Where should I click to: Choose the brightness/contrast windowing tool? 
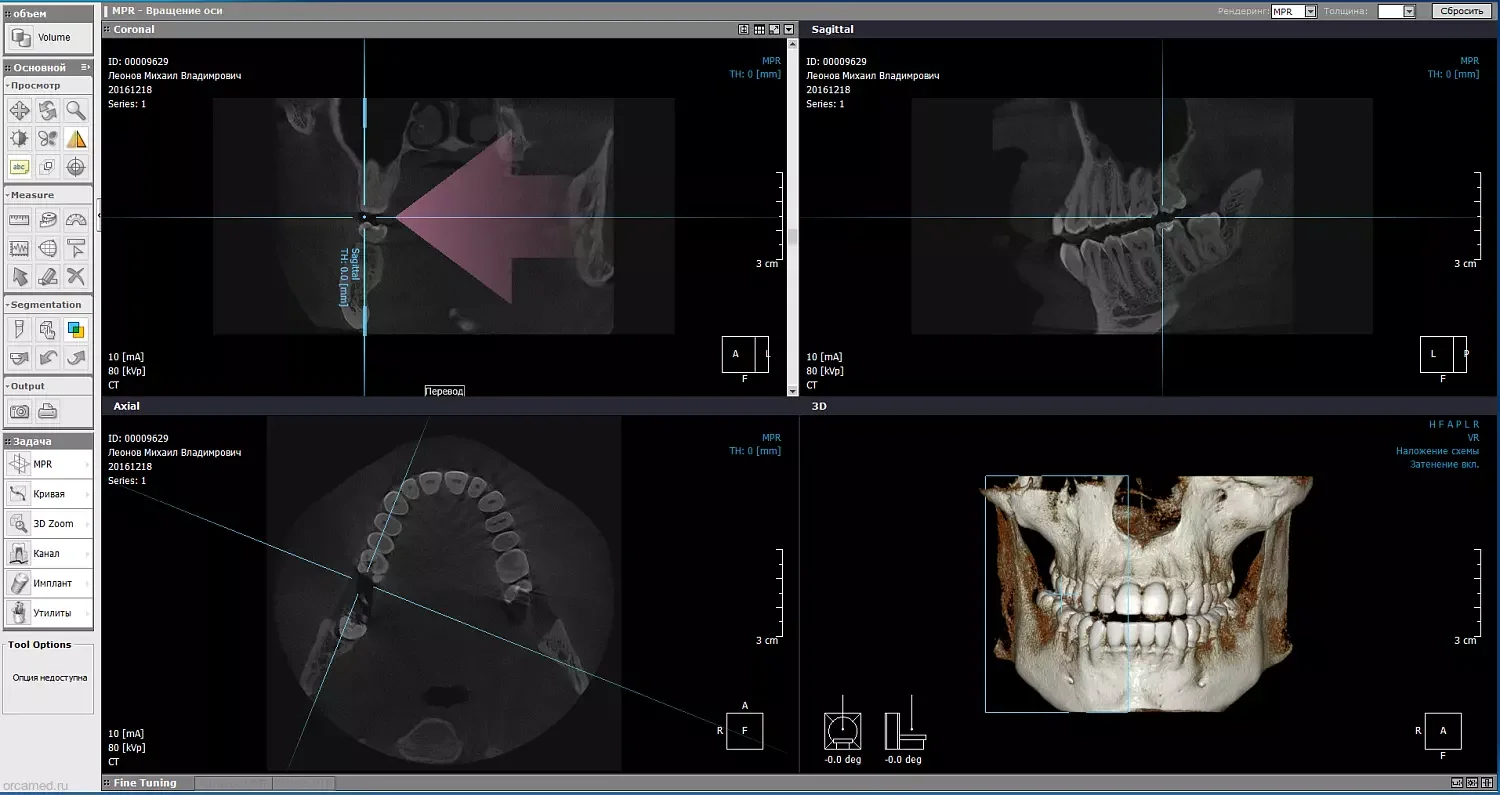(x=19, y=139)
